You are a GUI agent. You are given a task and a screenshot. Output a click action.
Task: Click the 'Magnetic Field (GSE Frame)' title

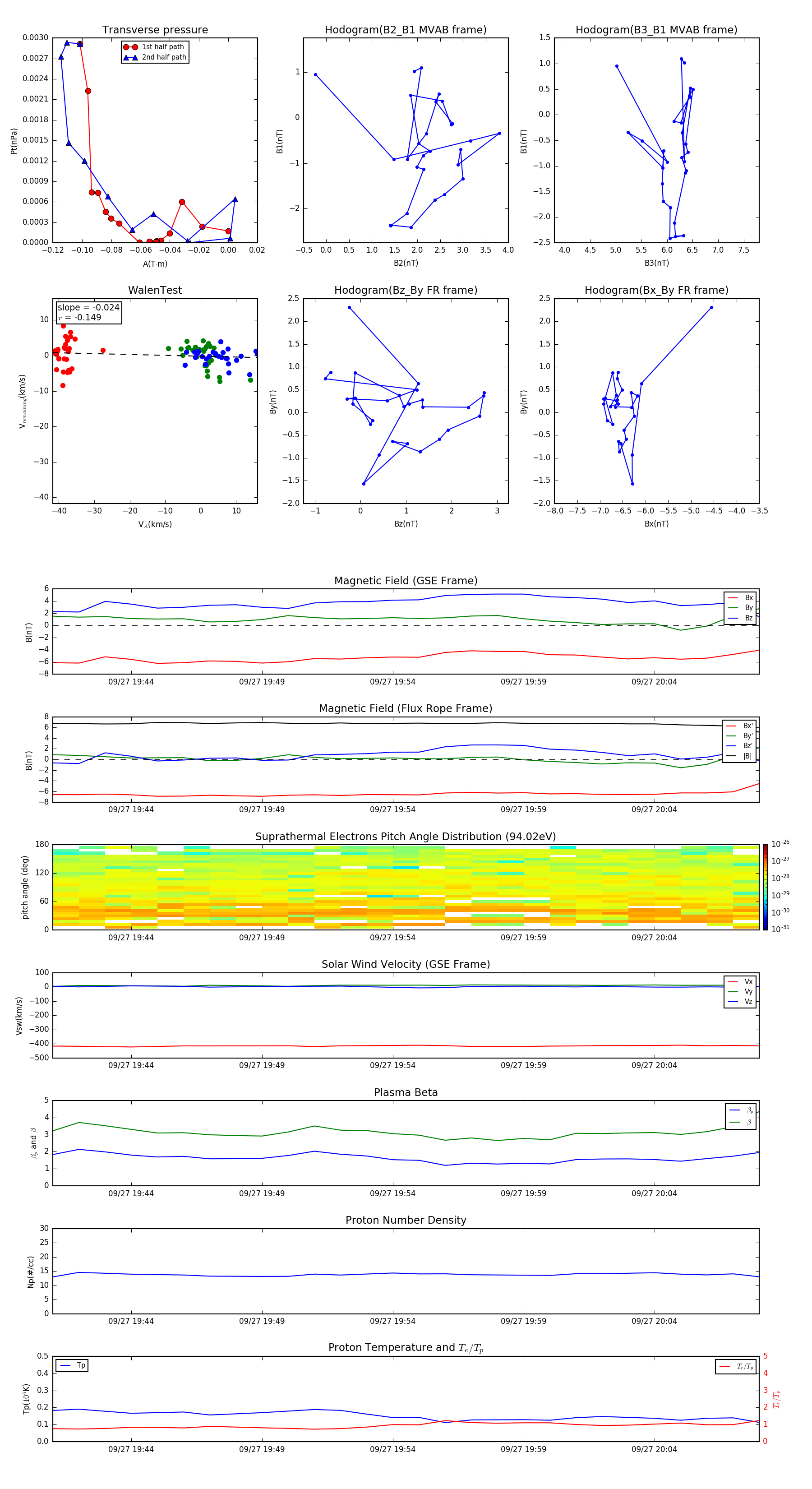pyautogui.click(x=406, y=581)
